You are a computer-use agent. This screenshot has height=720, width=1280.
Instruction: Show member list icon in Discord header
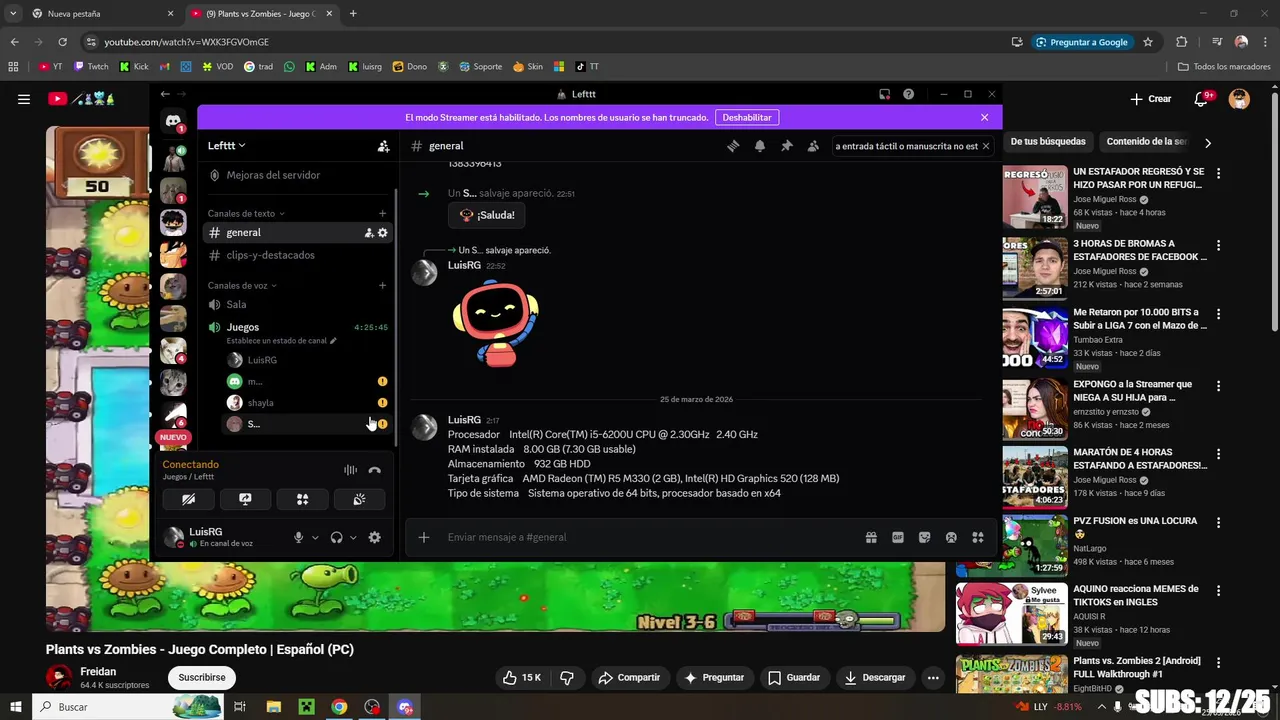click(x=813, y=146)
